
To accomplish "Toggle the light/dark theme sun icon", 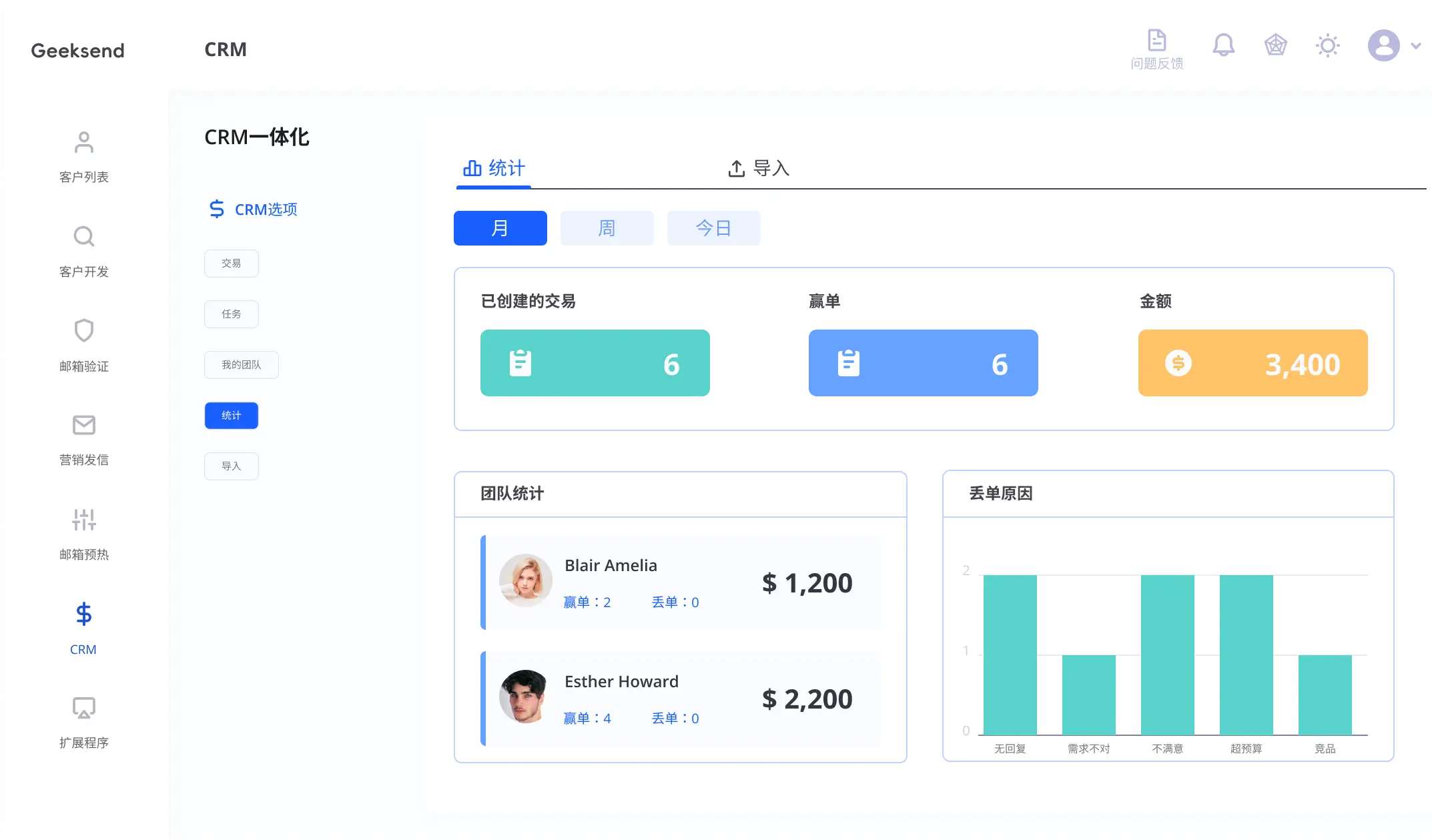I will pyautogui.click(x=1327, y=45).
